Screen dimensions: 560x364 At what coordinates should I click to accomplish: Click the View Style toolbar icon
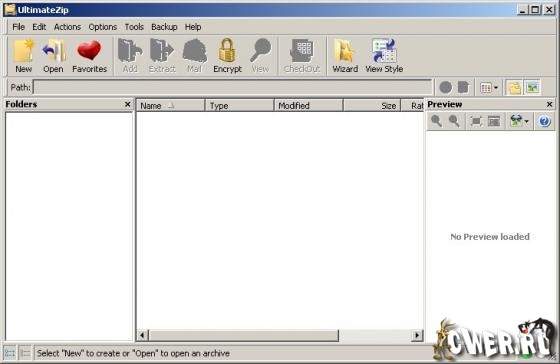(x=384, y=55)
